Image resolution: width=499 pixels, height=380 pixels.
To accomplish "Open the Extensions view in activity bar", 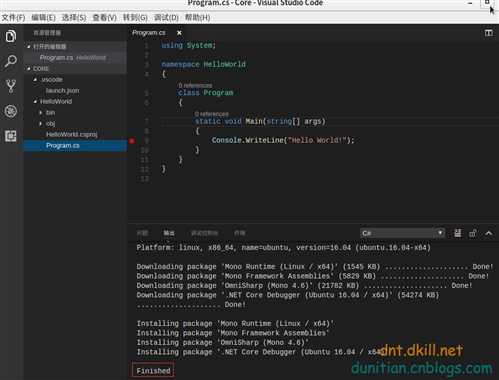I will pos(11,136).
